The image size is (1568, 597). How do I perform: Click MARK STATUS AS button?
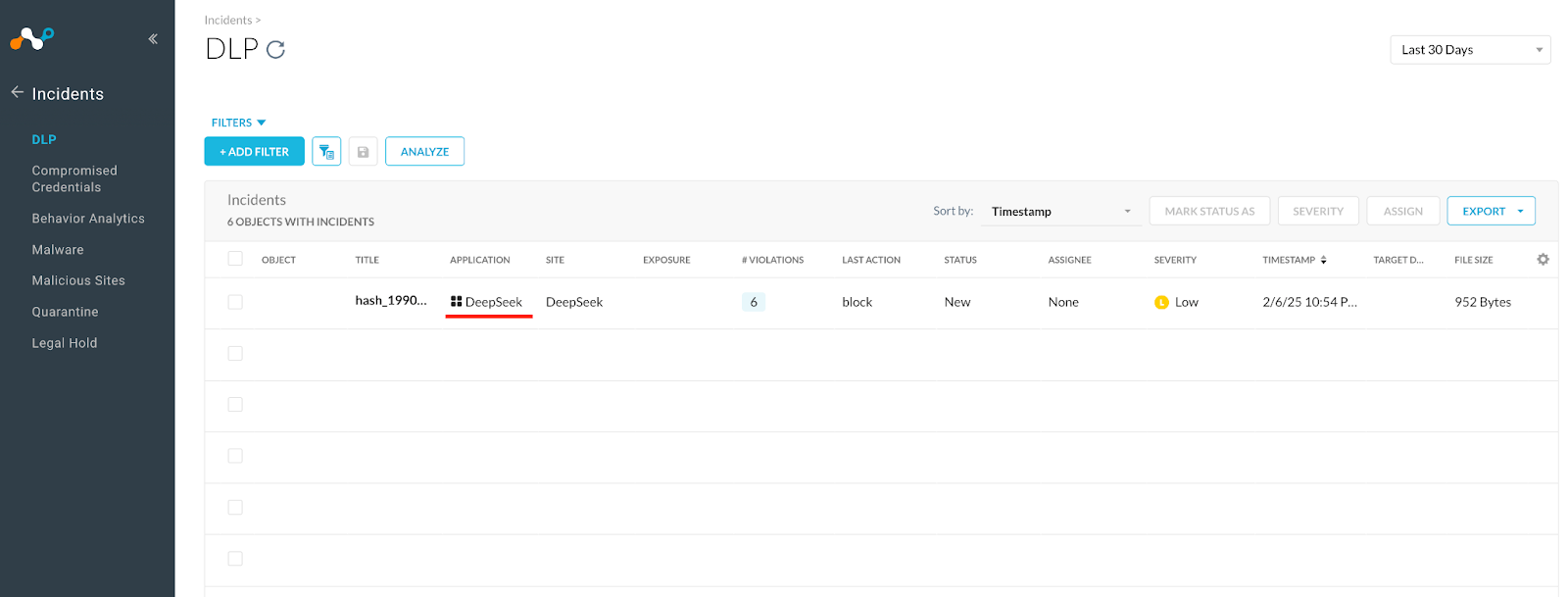[x=1209, y=211]
